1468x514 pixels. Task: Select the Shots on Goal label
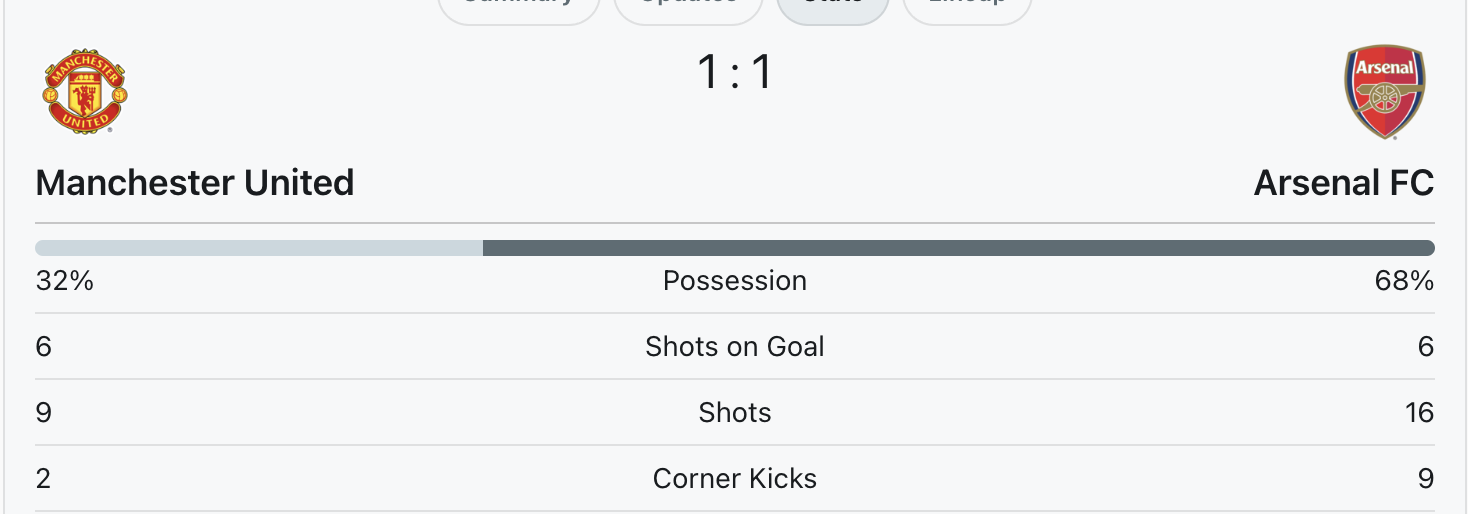(x=735, y=347)
